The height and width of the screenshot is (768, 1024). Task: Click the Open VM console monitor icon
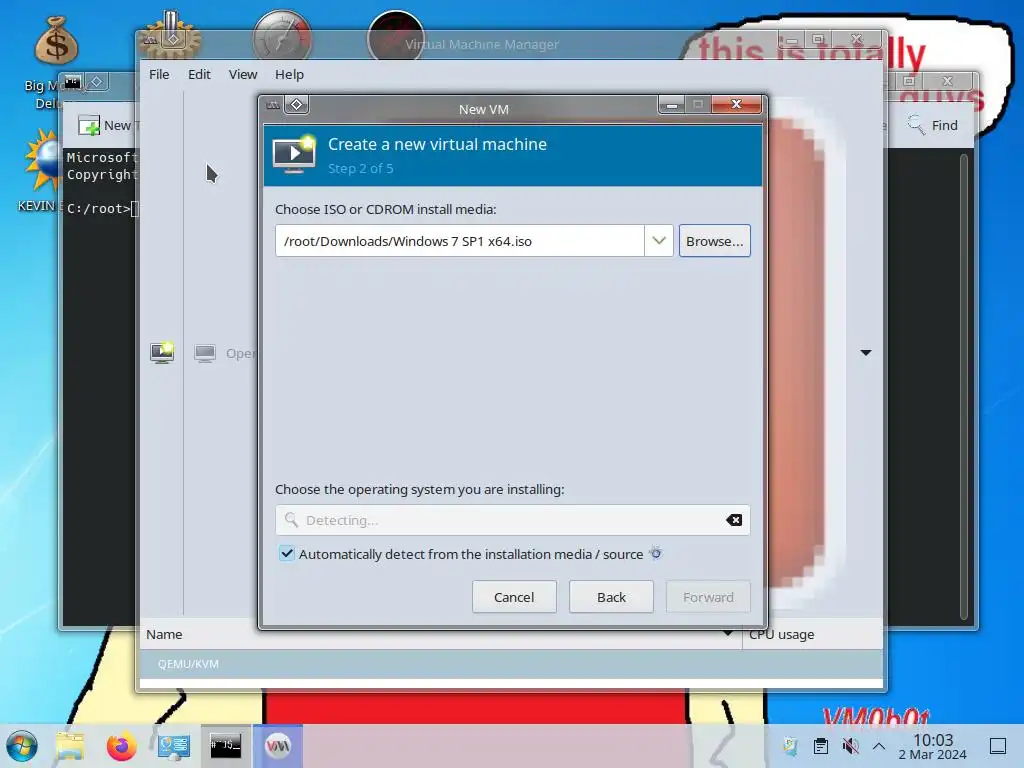pyautogui.click(x=205, y=353)
